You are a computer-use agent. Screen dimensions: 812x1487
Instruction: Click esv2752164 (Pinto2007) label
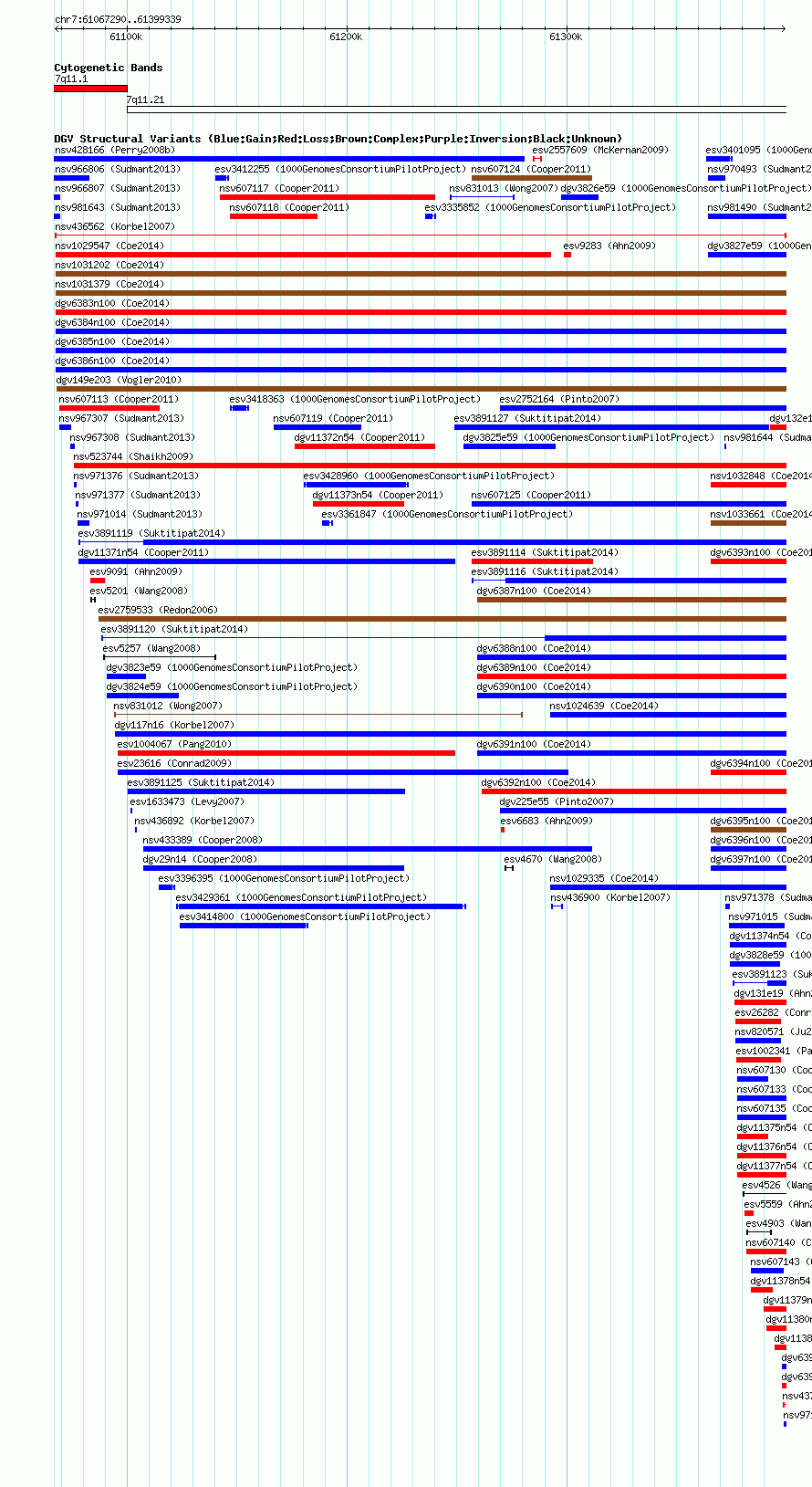[x=559, y=399]
